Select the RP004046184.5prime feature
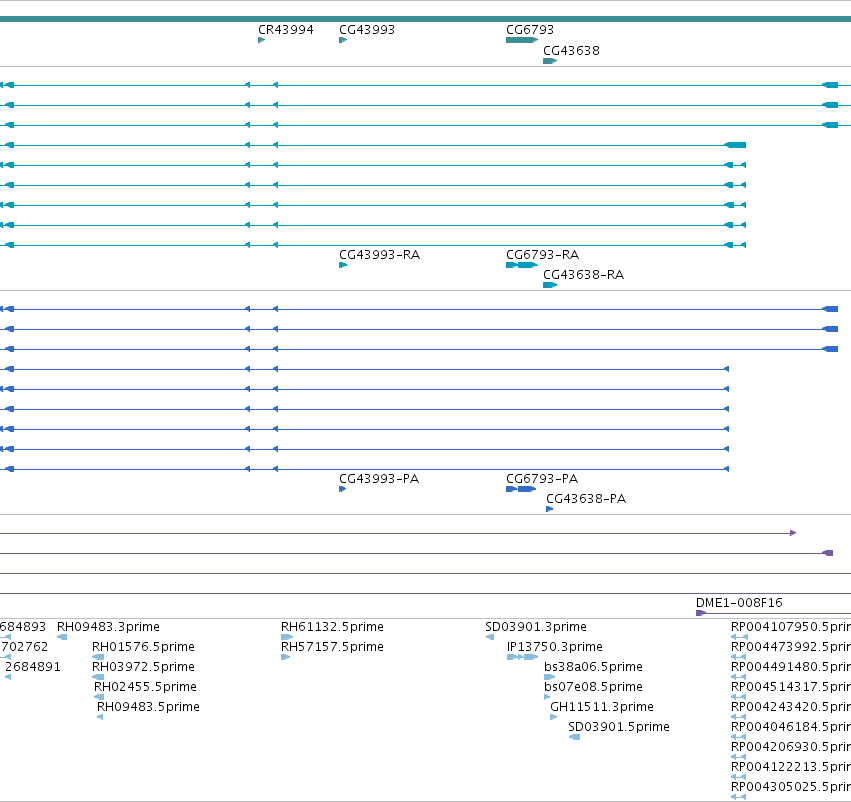This screenshot has height=802, width=851. coord(739,737)
